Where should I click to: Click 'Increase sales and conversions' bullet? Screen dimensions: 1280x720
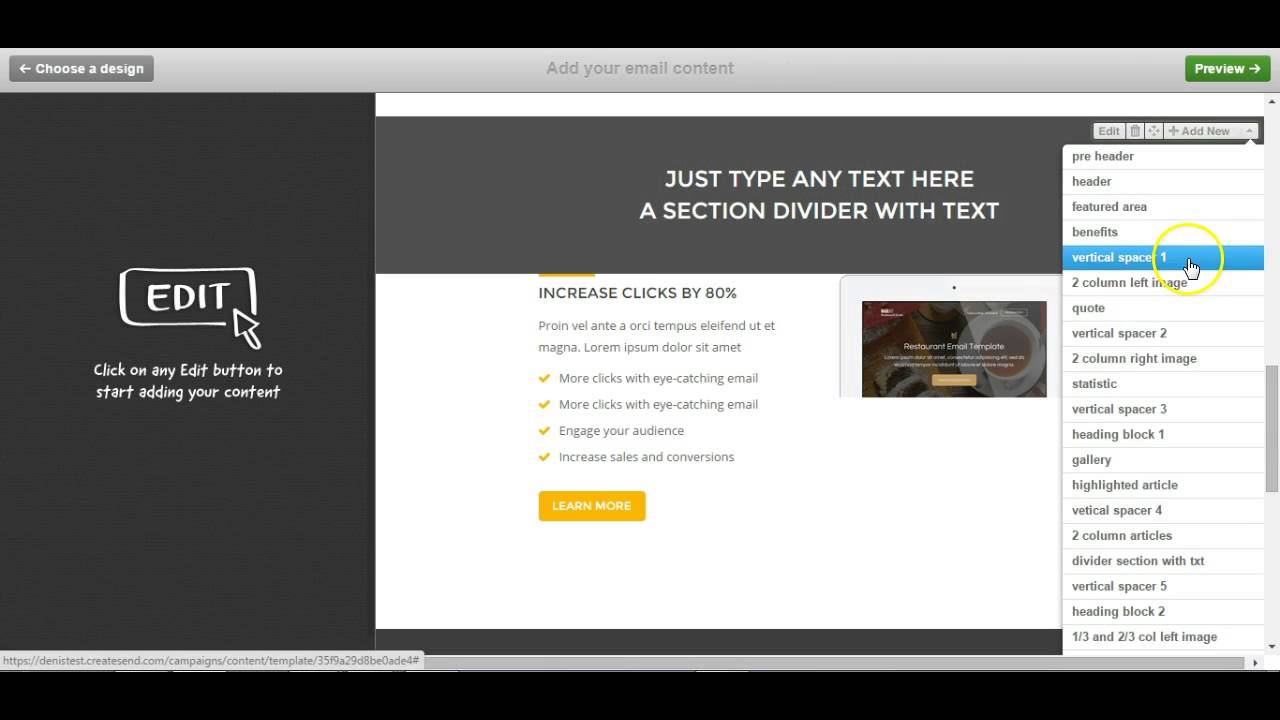(x=646, y=457)
